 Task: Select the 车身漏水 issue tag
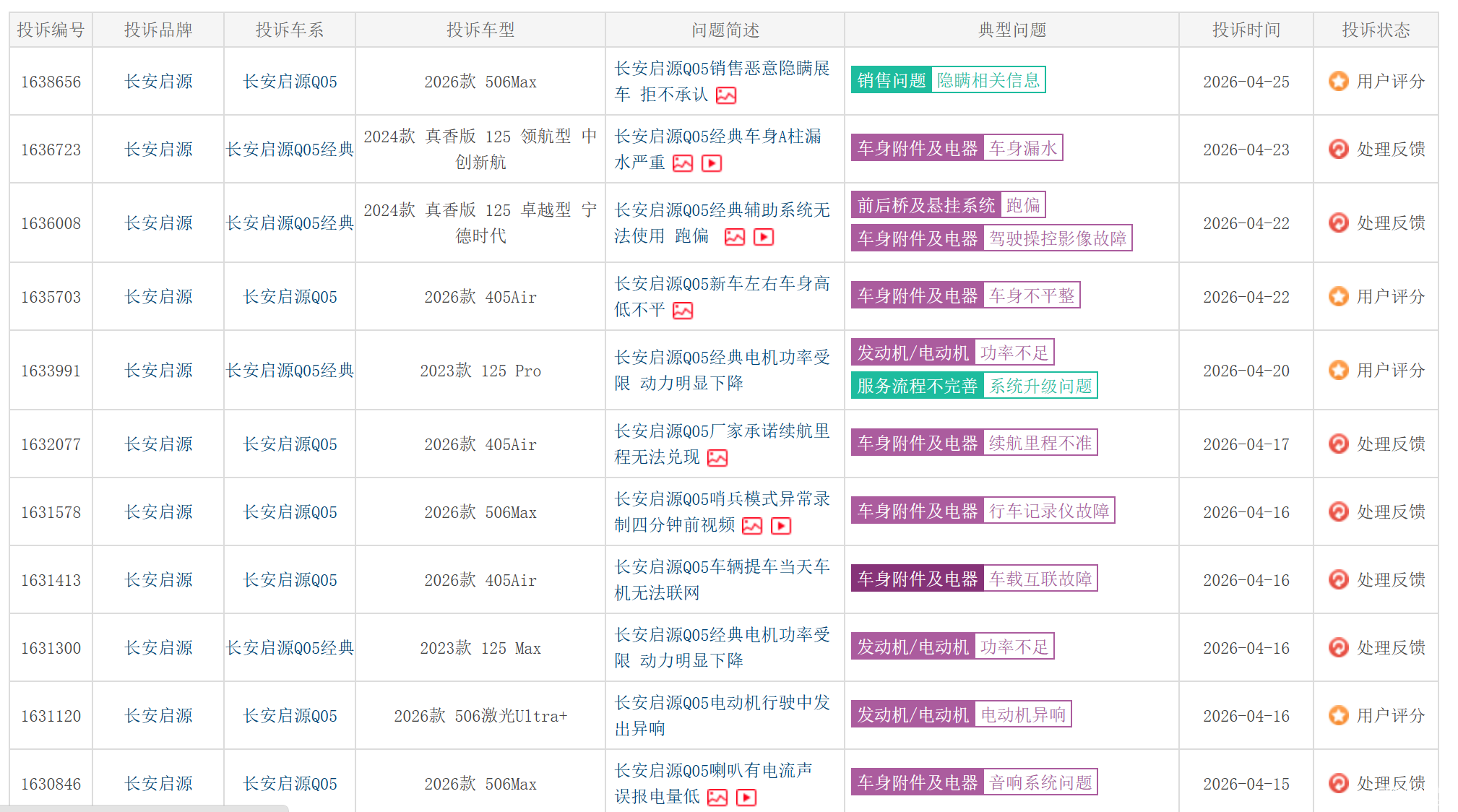click(x=1023, y=148)
